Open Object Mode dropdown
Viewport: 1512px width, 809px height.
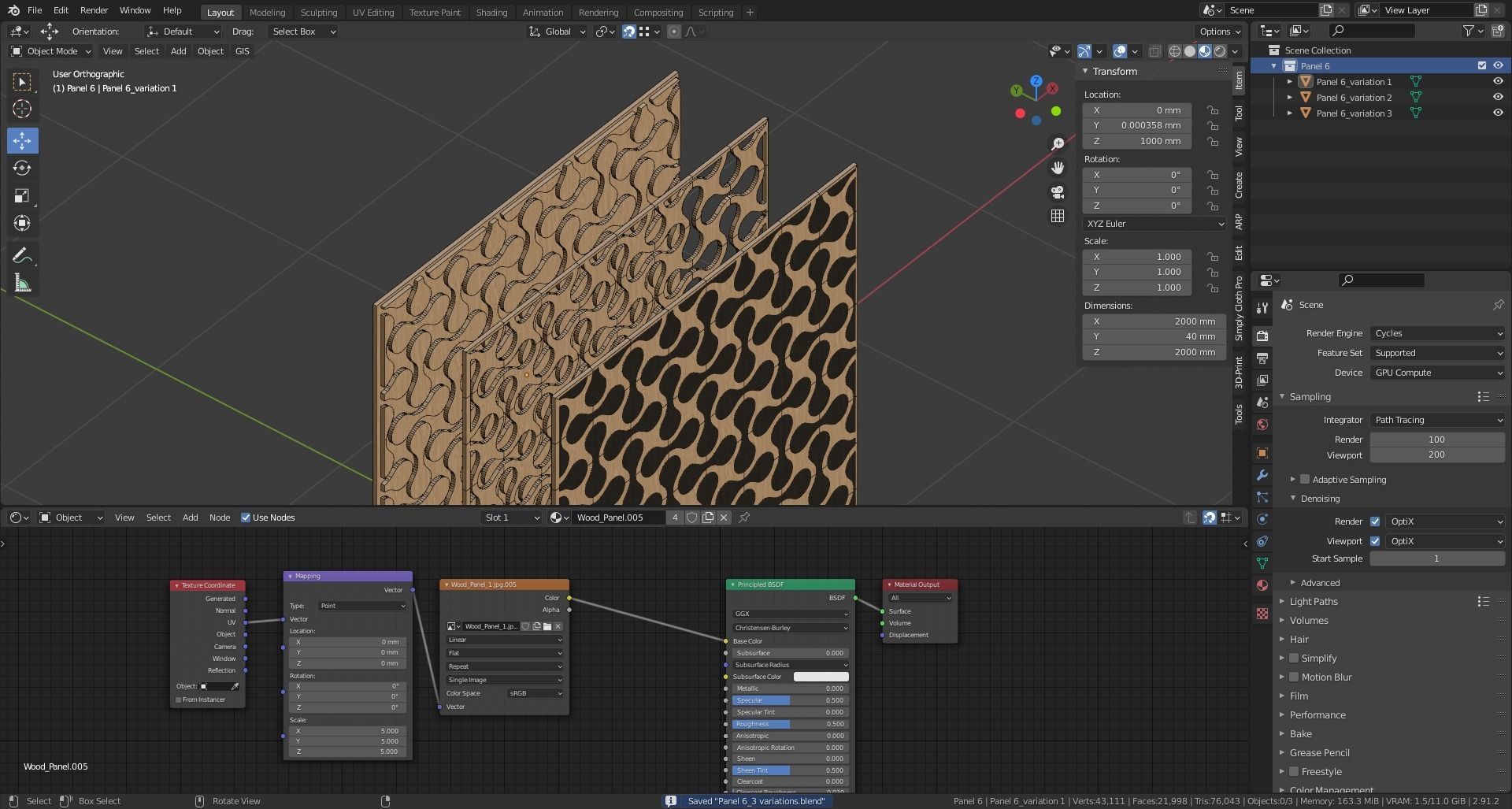(x=51, y=51)
